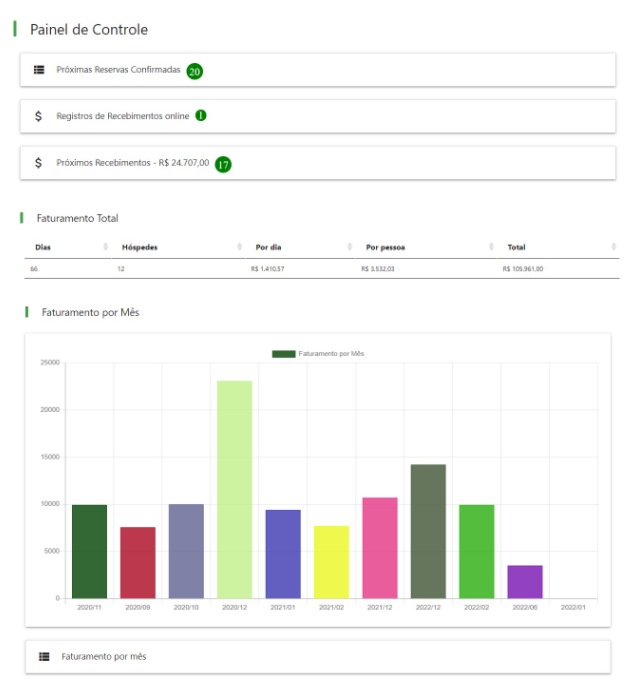
Task: Expand the Registros de Recebimentos online panel
Action: coord(122,116)
